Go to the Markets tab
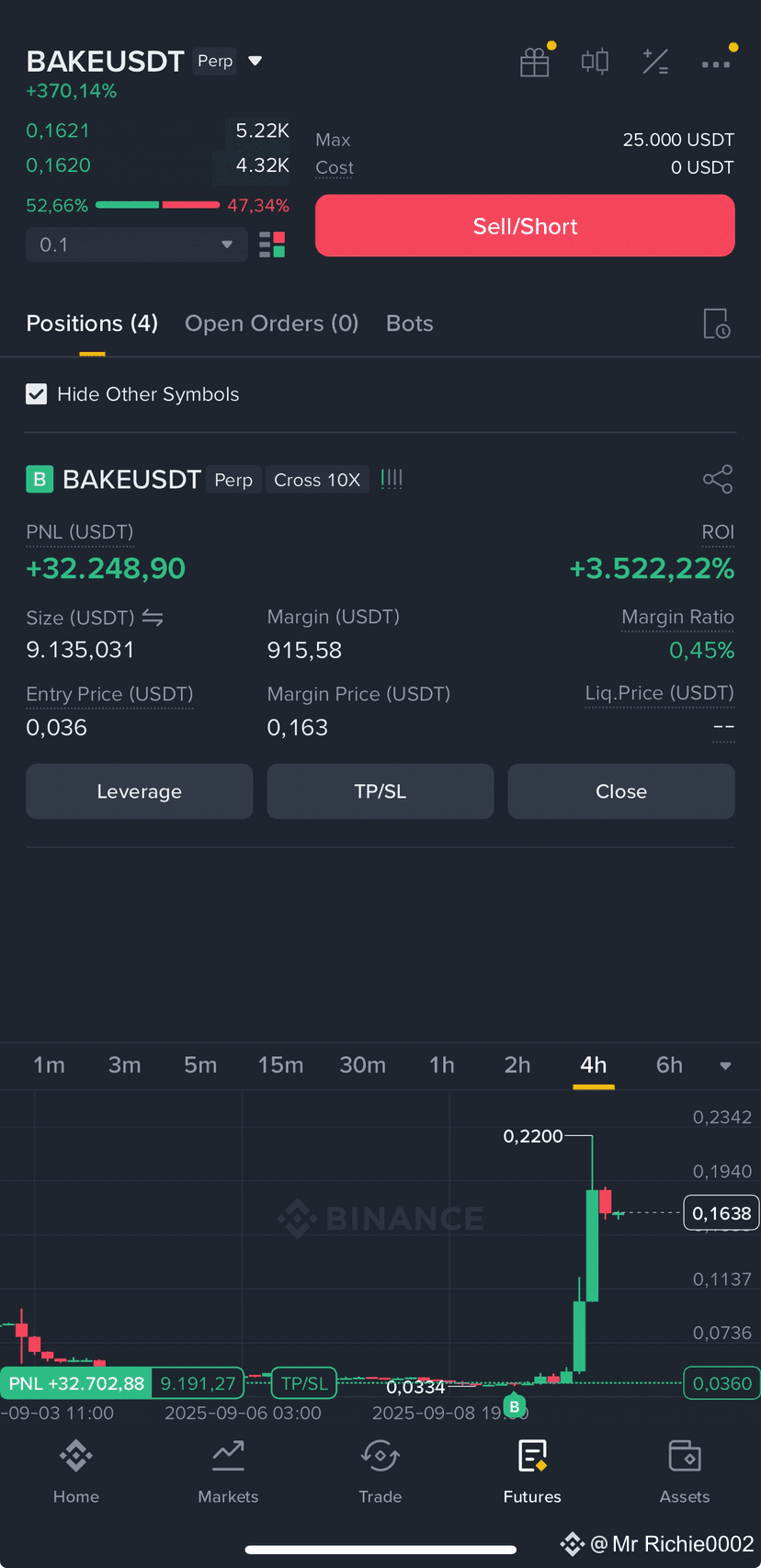Viewport: 761px width, 1568px height. point(228,1471)
